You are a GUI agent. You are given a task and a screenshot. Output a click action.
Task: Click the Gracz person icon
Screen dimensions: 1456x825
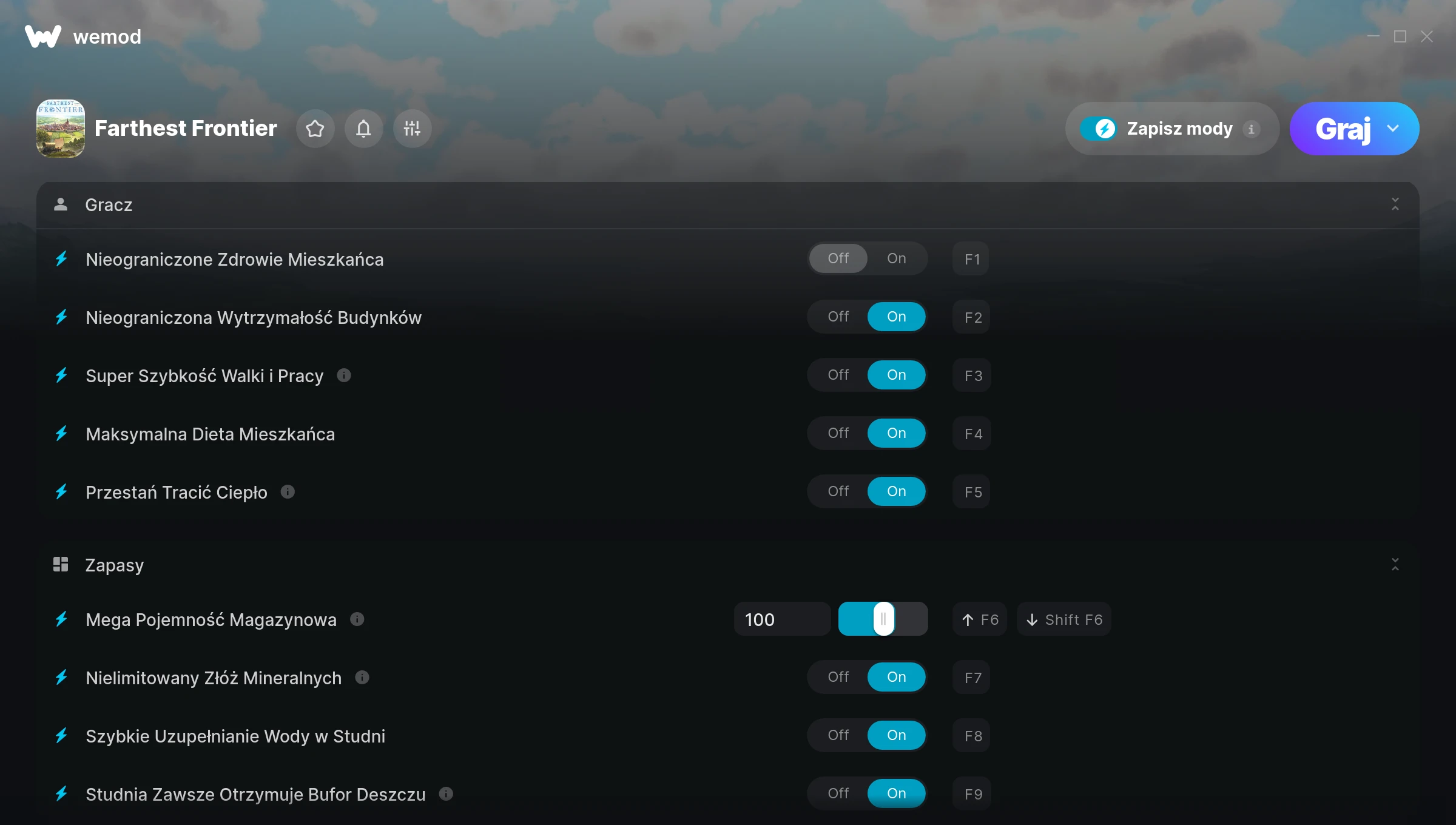(61, 204)
